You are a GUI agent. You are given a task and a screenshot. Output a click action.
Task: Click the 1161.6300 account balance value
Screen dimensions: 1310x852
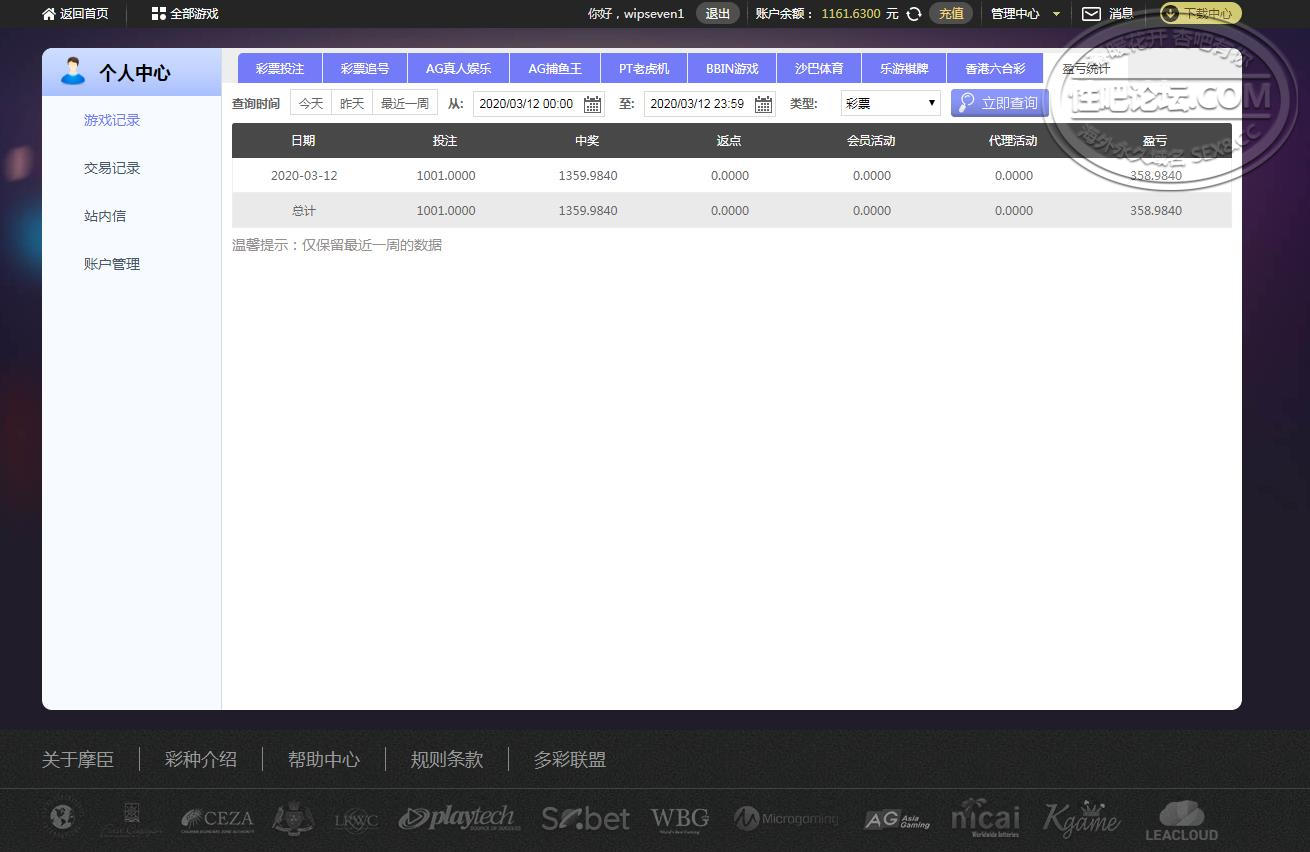click(851, 14)
